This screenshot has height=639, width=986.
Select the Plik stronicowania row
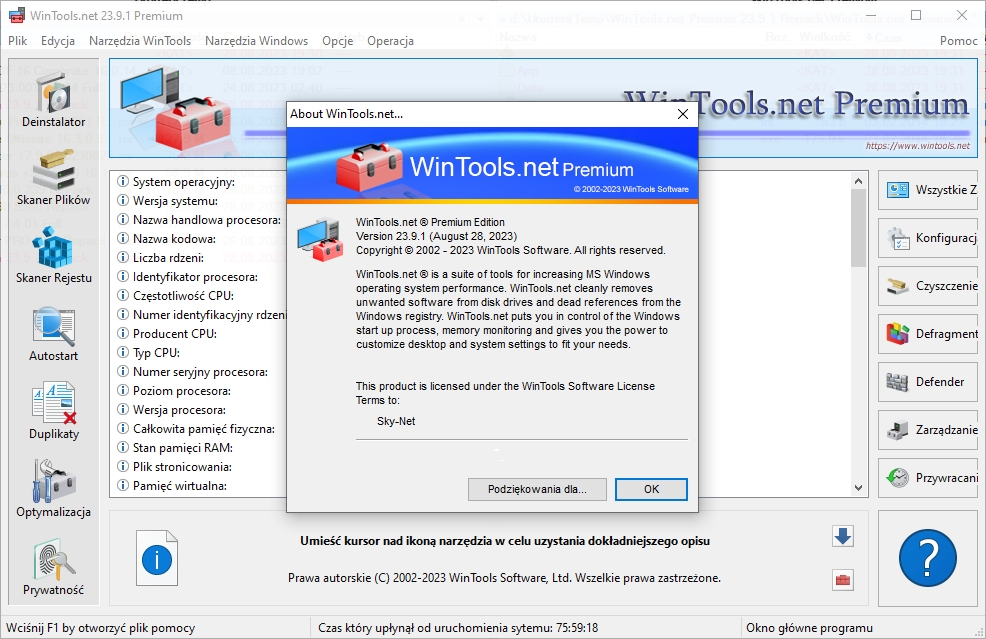pos(175,467)
